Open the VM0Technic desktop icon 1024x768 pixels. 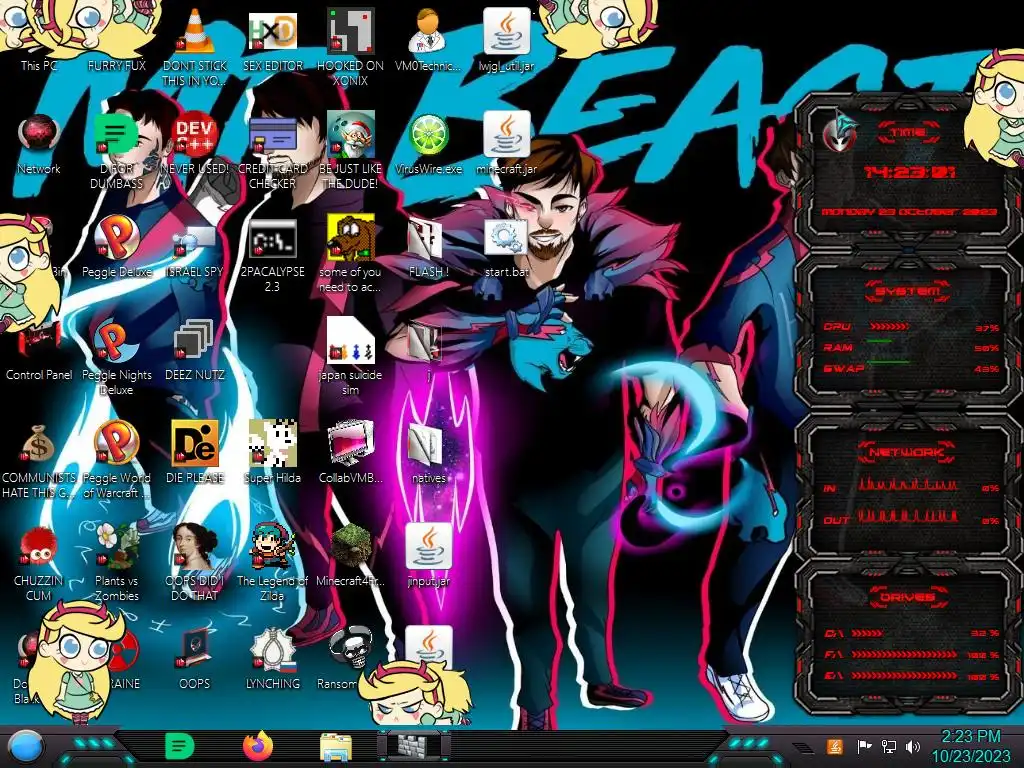tap(428, 39)
